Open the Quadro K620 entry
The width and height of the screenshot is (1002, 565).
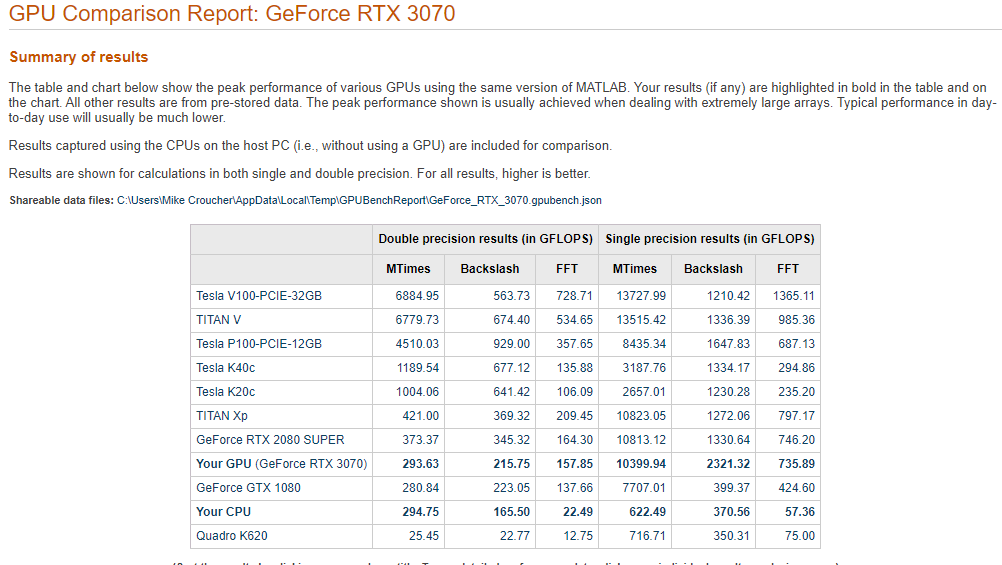[x=232, y=536]
